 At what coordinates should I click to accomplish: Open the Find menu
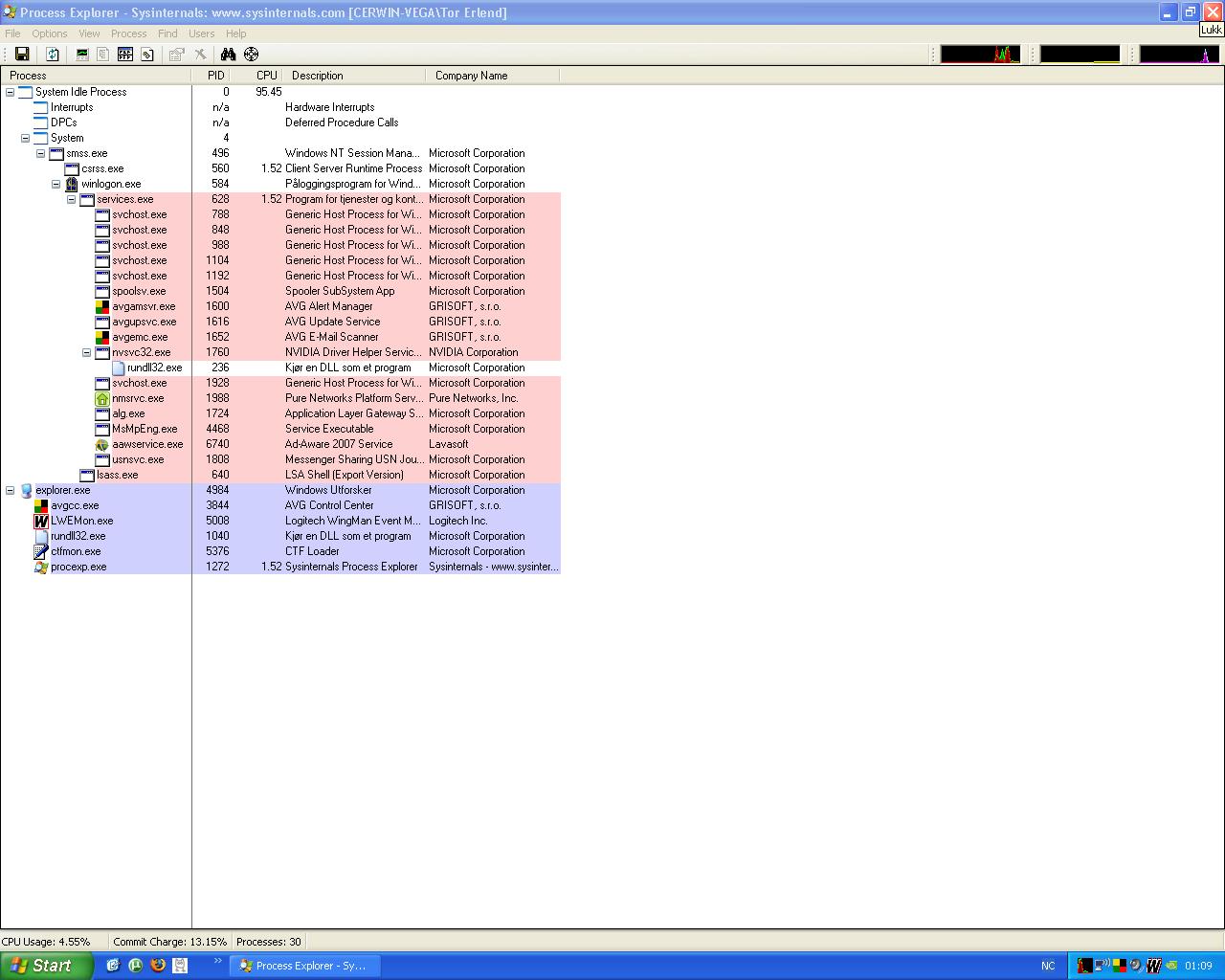[x=167, y=33]
